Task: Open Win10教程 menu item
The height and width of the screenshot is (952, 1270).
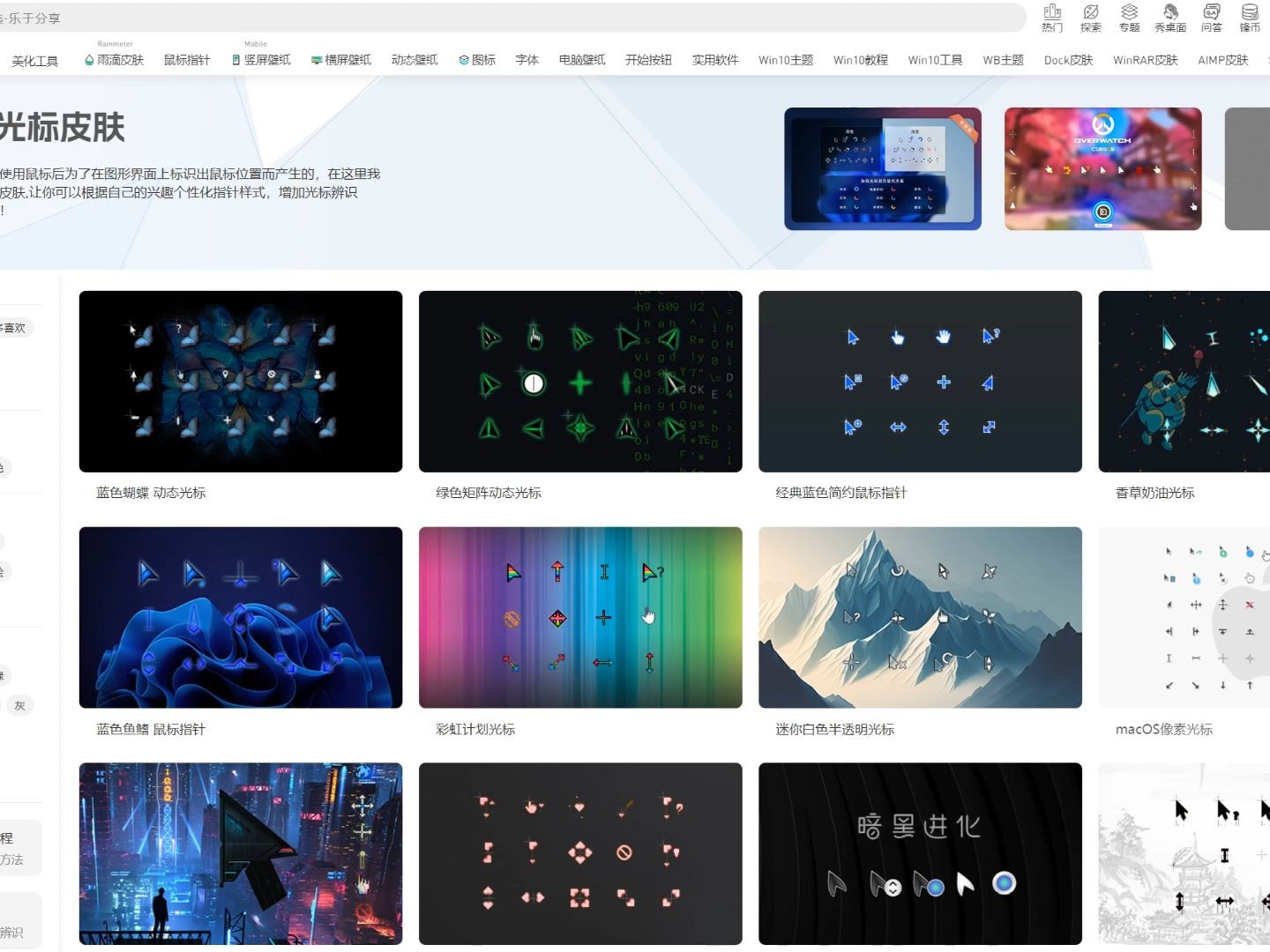Action: (861, 60)
